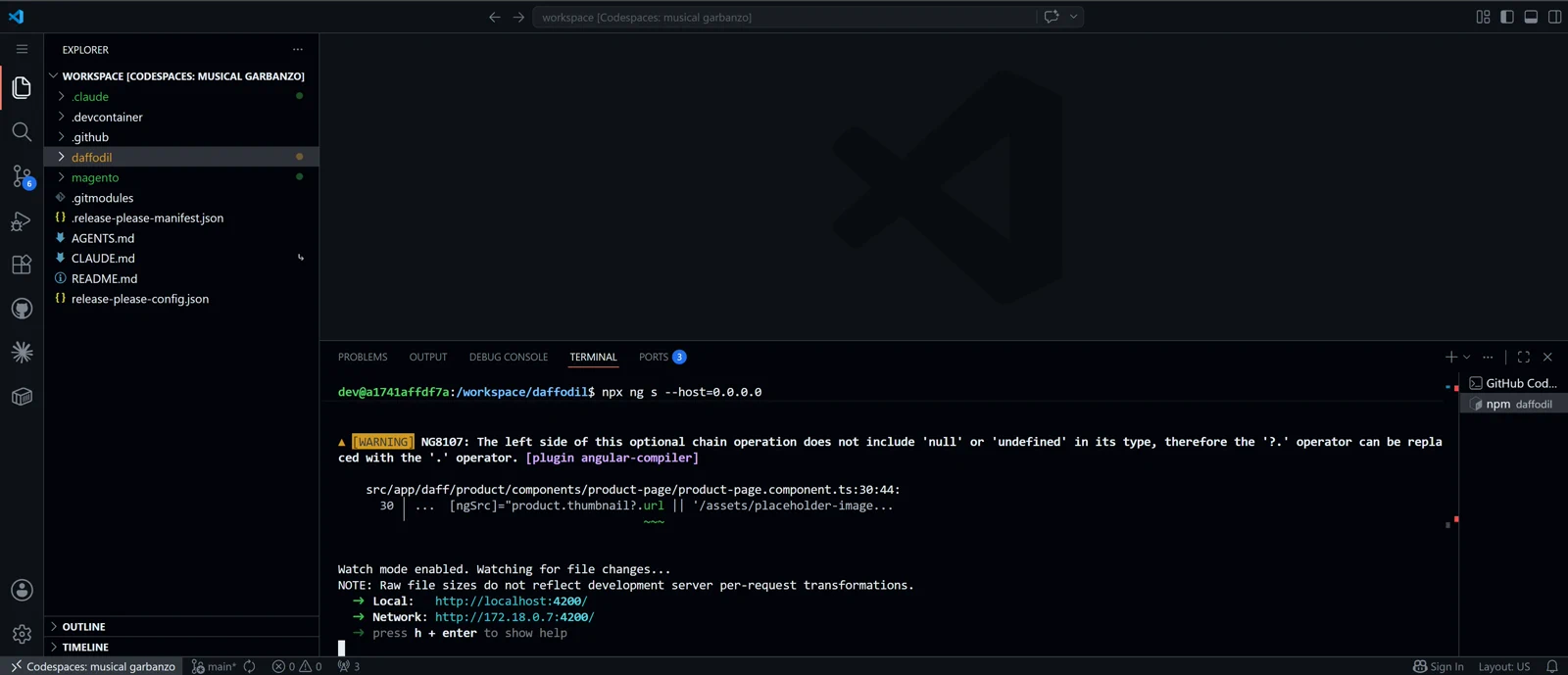This screenshot has height=675, width=1568.
Task: Open chat options dropdown chevron in title bar
Action: pyautogui.click(x=1074, y=17)
